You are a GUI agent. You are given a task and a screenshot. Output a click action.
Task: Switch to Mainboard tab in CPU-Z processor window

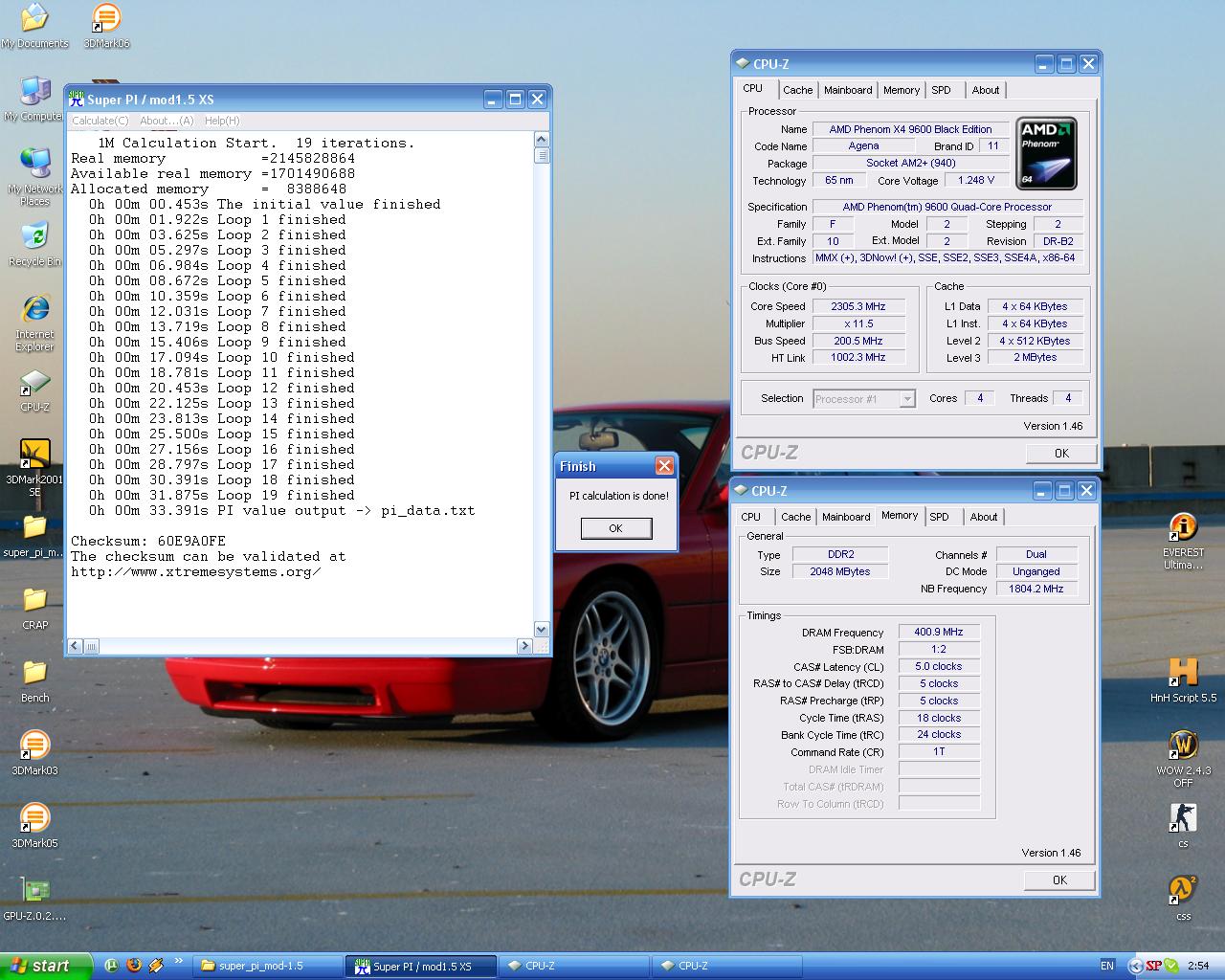(848, 90)
